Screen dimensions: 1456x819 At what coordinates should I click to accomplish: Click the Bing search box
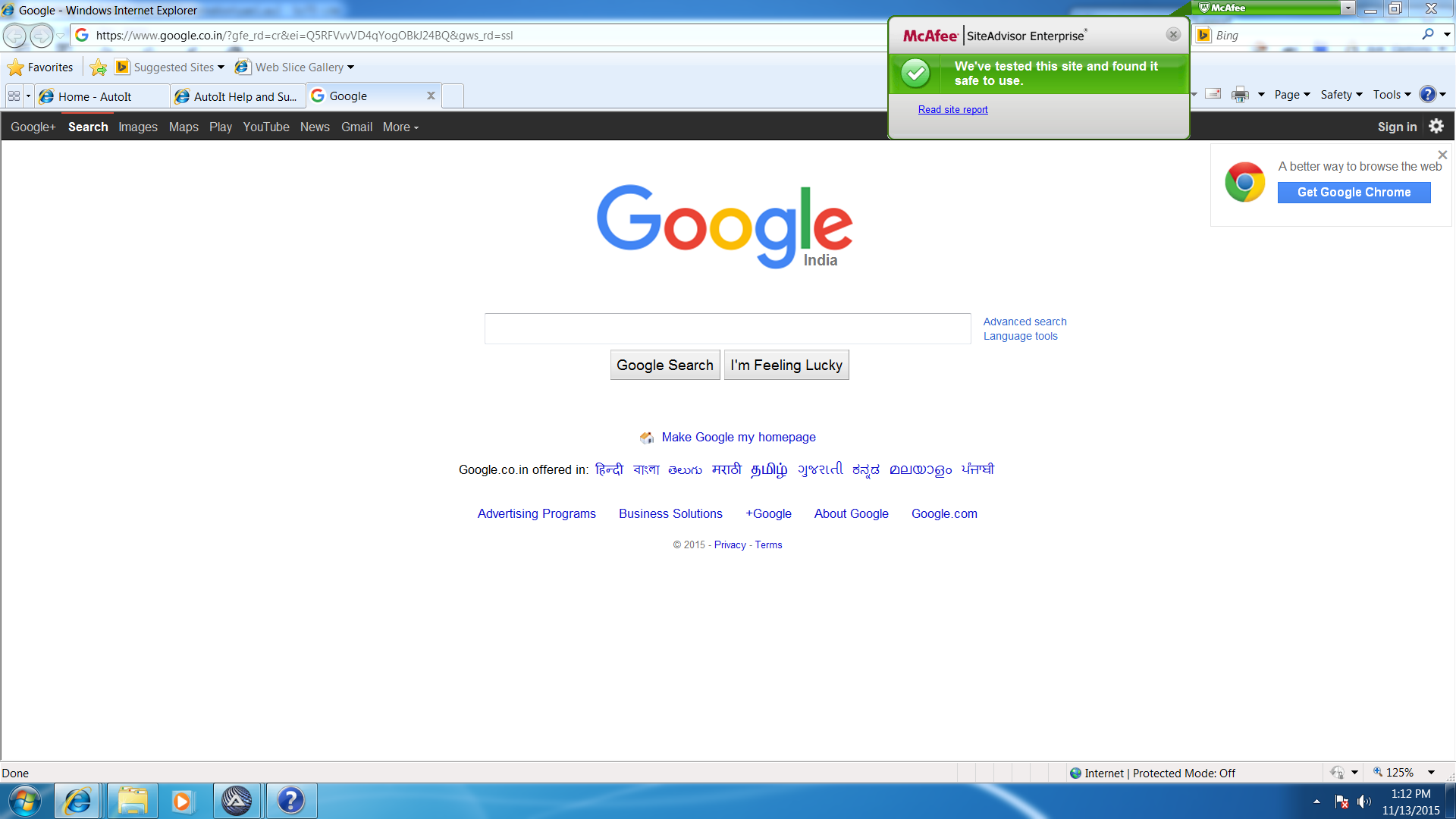point(1316,35)
